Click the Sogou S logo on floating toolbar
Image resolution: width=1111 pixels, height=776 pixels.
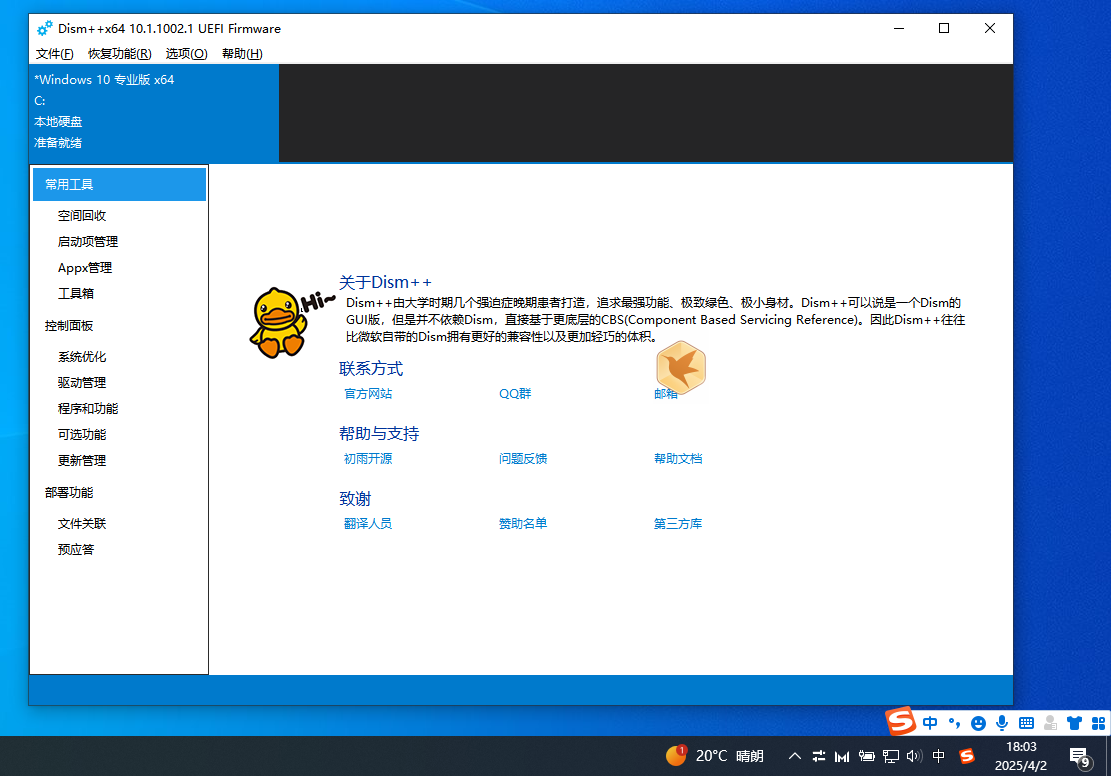click(901, 721)
